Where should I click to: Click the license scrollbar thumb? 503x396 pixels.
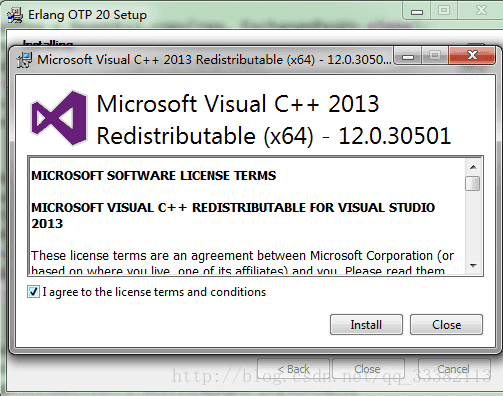pos(473,183)
